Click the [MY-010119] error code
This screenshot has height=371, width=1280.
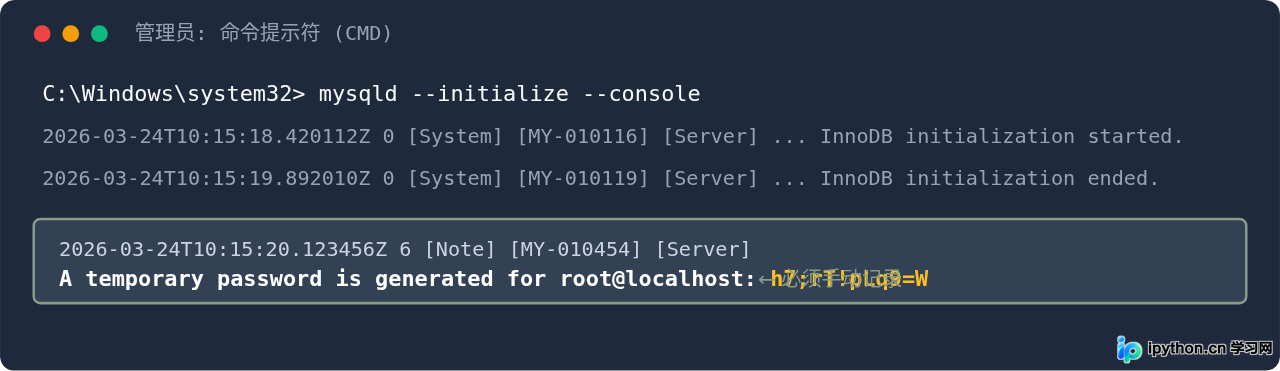[583, 178]
